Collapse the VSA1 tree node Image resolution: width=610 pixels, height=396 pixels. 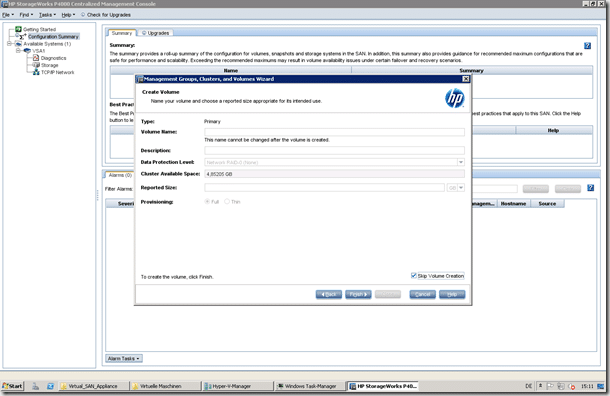[x=18, y=51]
